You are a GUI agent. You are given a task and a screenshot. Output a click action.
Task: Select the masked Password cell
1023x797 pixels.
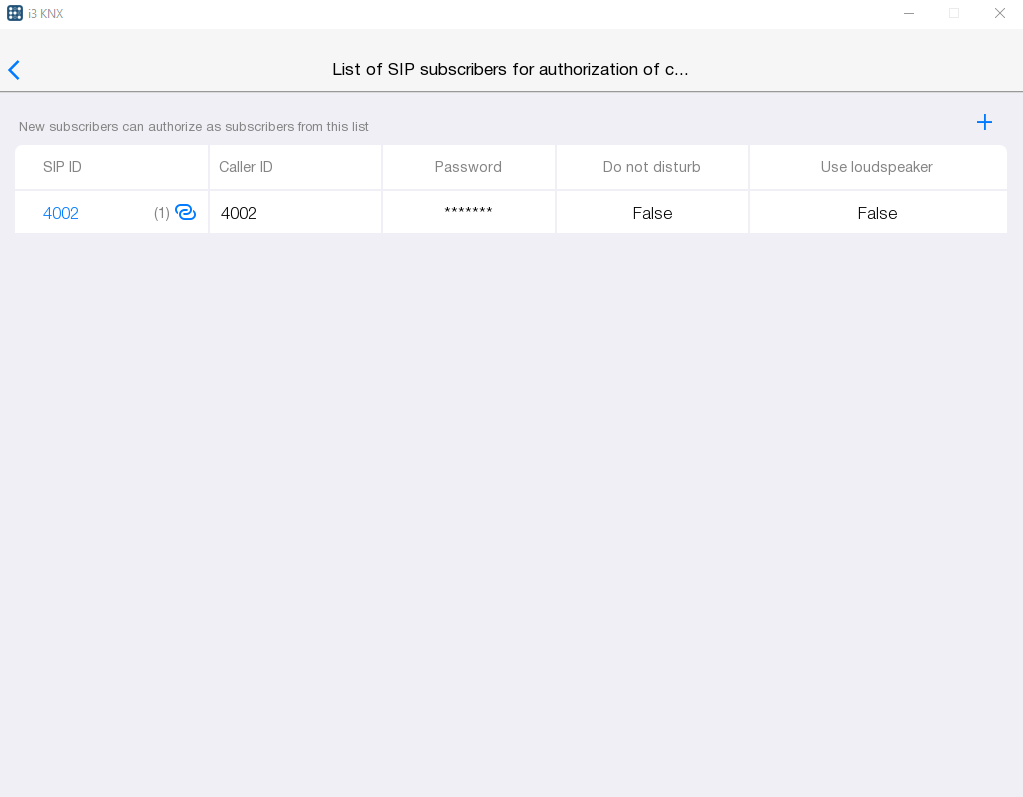tap(468, 213)
